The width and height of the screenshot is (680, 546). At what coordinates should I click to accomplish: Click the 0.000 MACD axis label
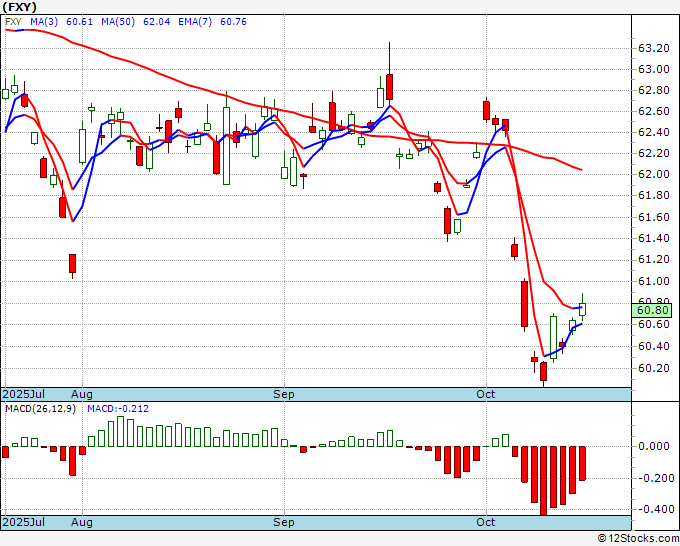pos(654,447)
